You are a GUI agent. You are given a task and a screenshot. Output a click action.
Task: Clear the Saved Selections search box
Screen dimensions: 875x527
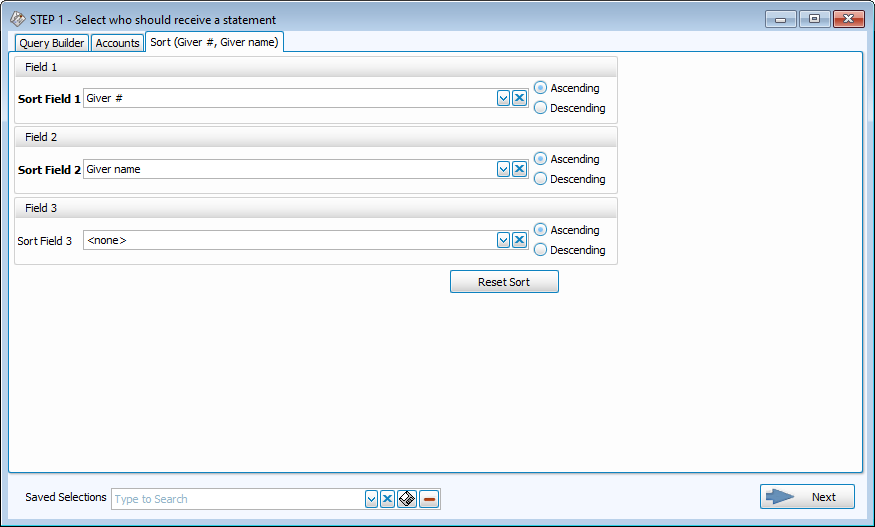click(x=387, y=499)
